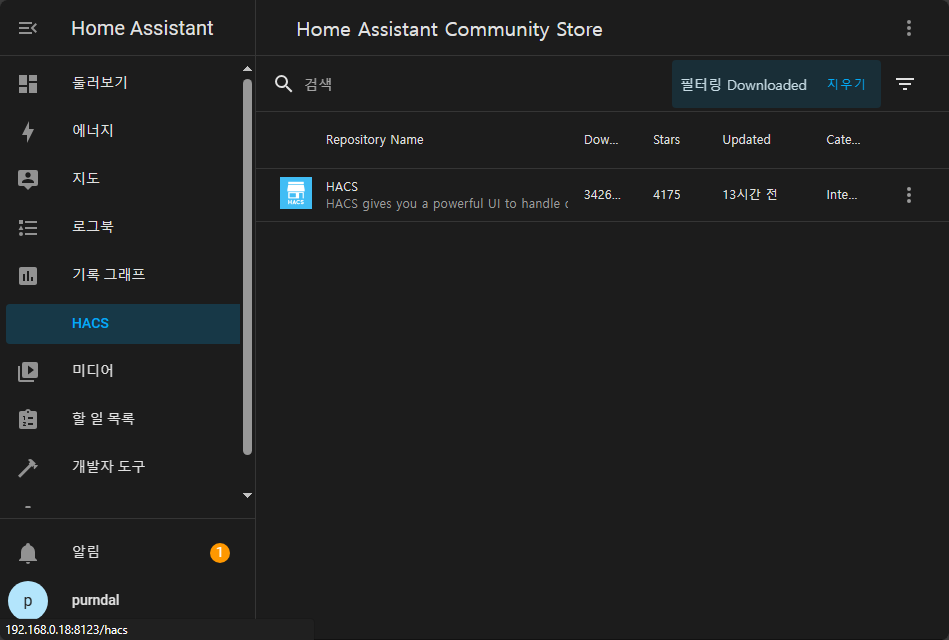Open the 지도 menu item
949x640 pixels.
pos(123,179)
